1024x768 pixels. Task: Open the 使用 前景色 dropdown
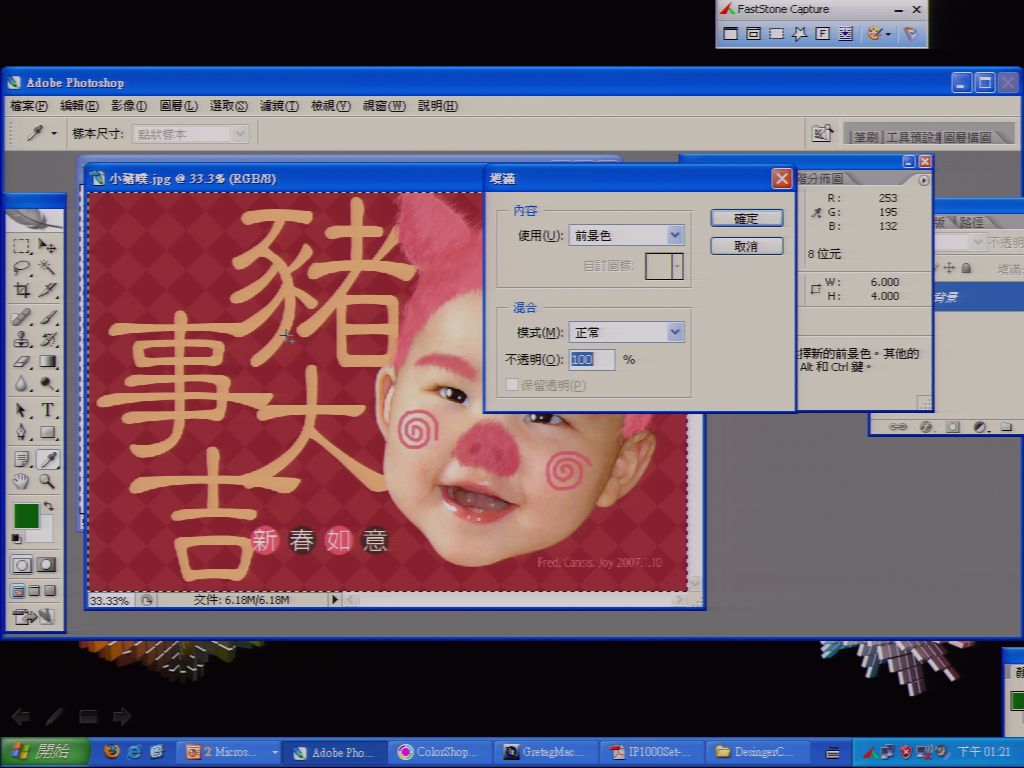[626, 235]
